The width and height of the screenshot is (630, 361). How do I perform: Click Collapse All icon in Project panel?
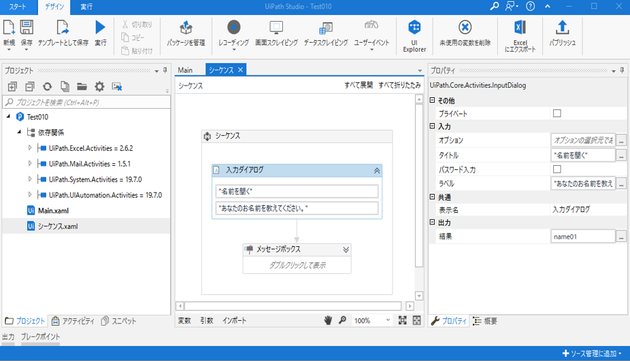(x=30, y=86)
